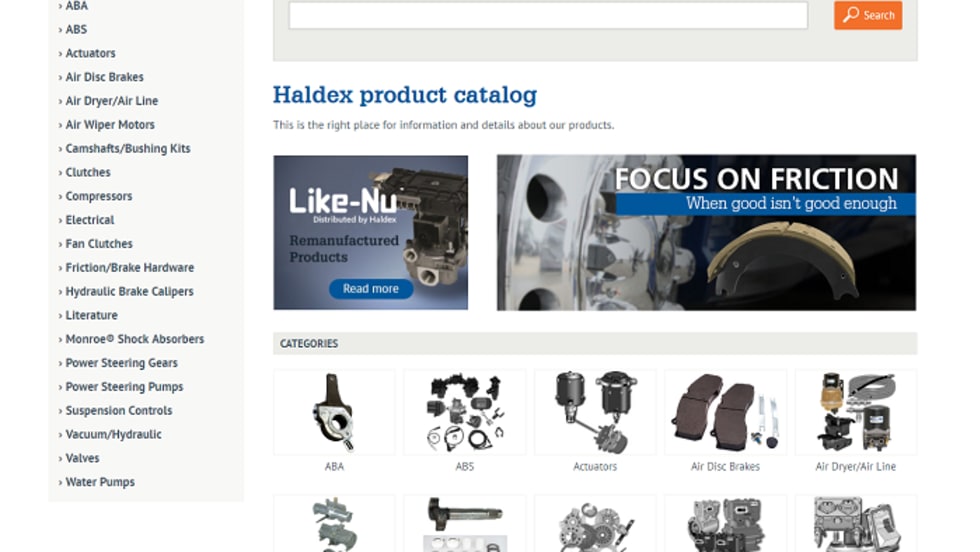Select Monroe Shock Absorbers in sidebar
The height and width of the screenshot is (552, 980).
coord(135,339)
